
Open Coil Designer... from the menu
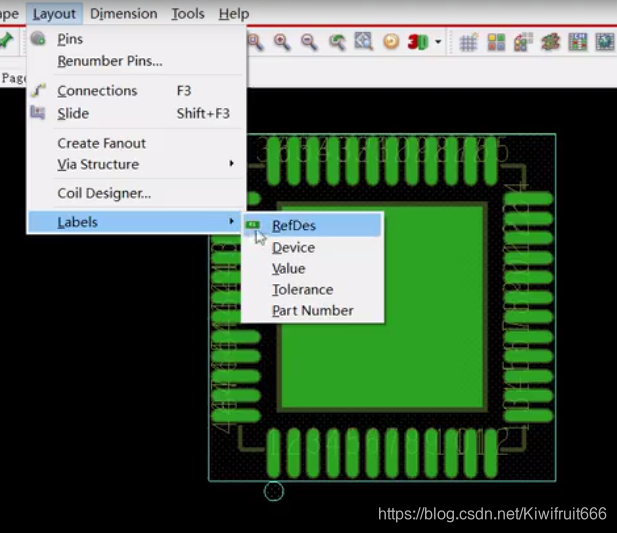(x=137, y=193)
